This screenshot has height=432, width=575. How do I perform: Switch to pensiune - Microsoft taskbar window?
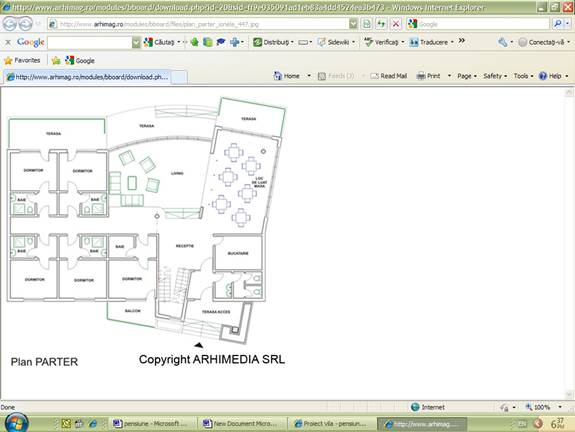coord(151,424)
